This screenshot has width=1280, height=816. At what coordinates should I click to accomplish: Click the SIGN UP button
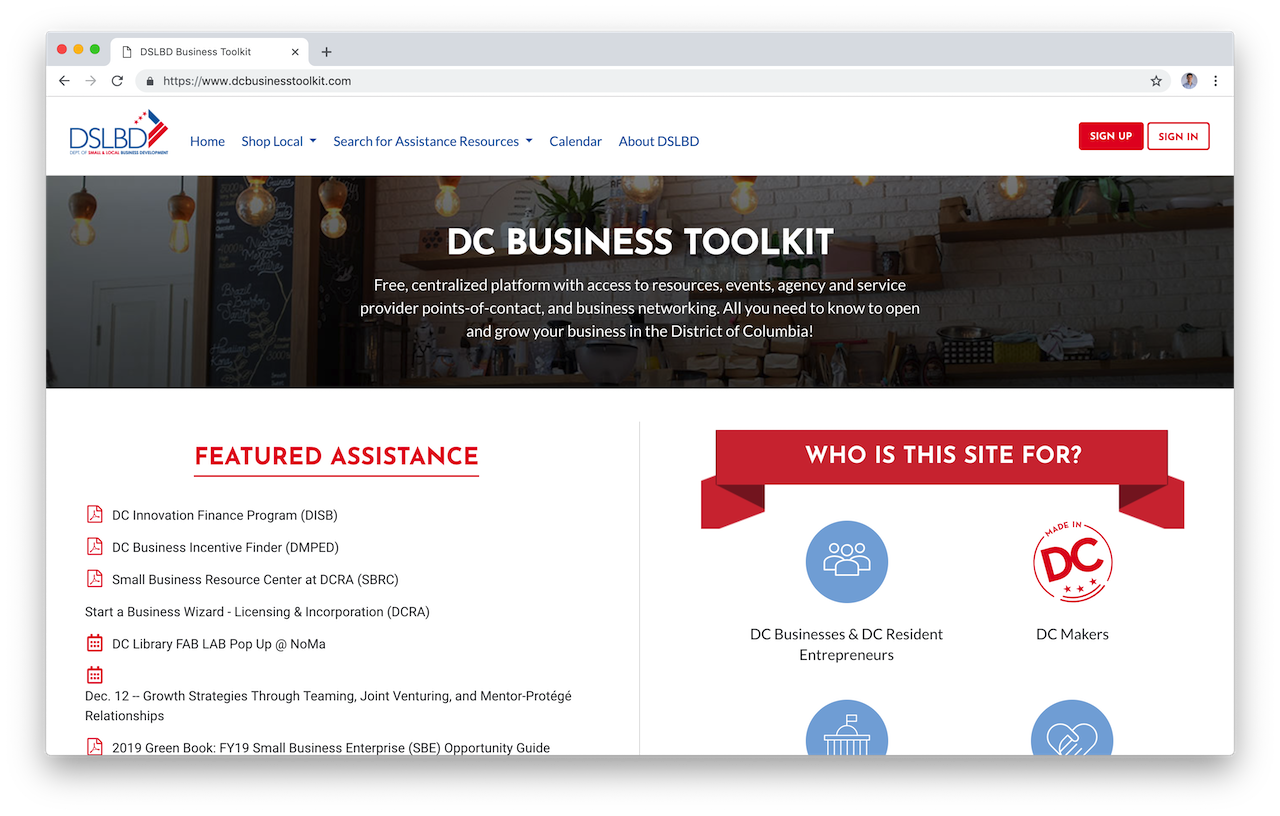coord(1110,135)
